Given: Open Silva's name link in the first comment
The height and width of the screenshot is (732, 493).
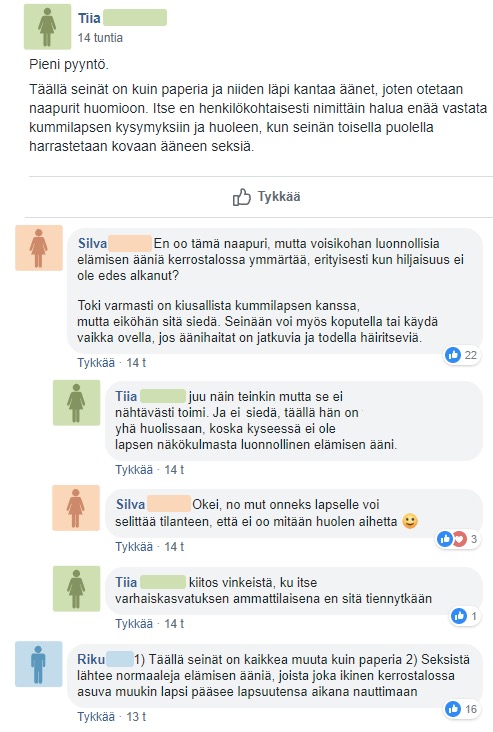Looking at the screenshot, I should 92,243.
